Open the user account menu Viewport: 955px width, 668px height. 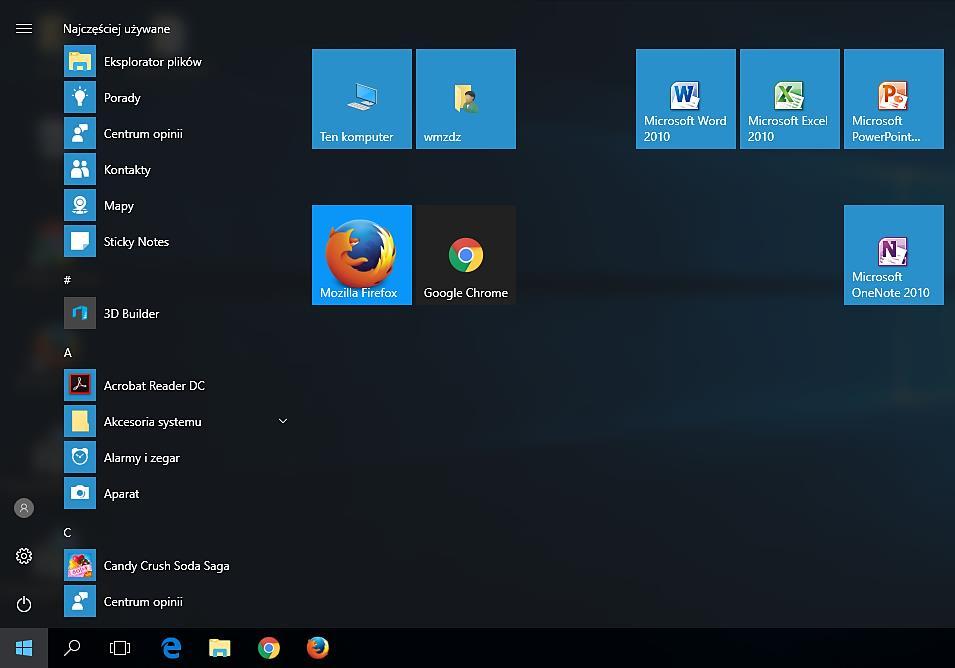pos(24,508)
